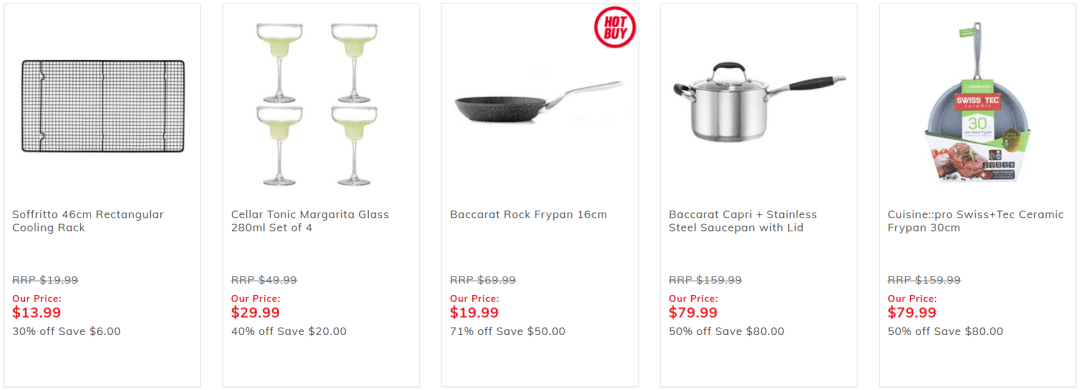Viewport: 1080px width, 390px height.
Task: Click the 71% off Save $50.00 text
Action: click(x=508, y=331)
